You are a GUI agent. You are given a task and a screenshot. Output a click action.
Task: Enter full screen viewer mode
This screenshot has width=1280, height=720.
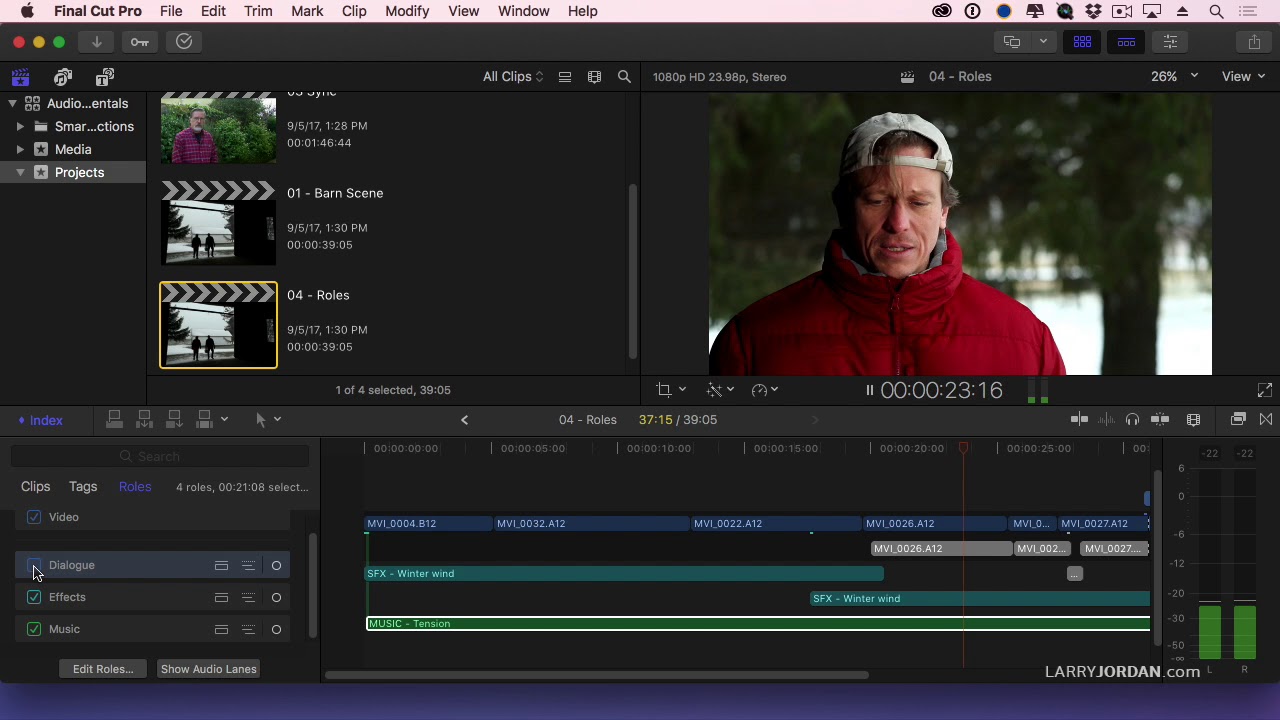(1264, 390)
